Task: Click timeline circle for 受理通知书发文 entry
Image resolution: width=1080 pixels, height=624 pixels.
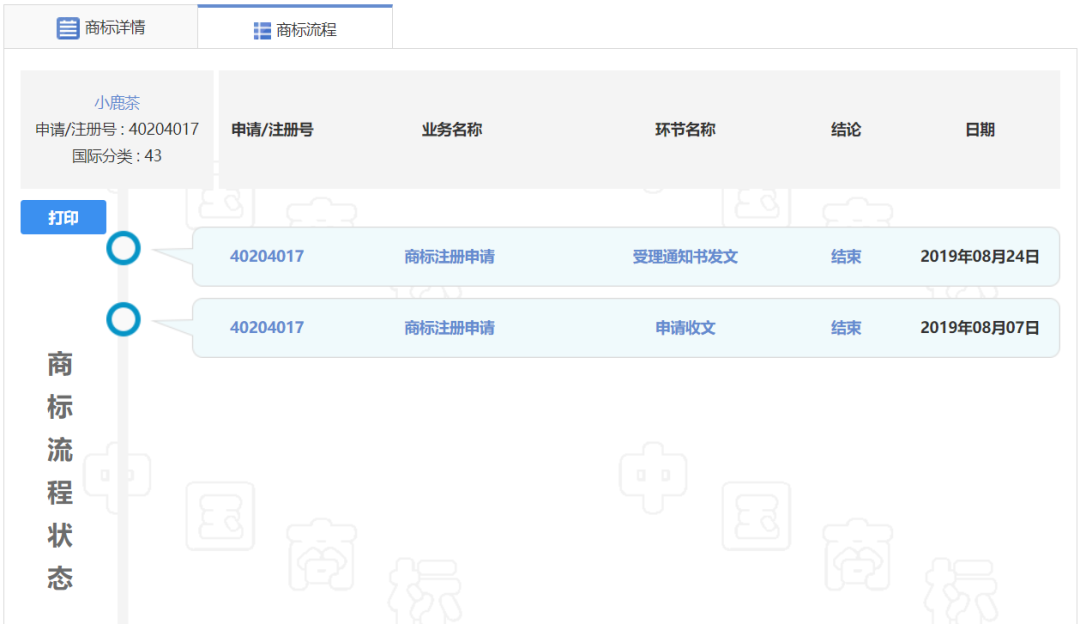Action: (x=124, y=248)
